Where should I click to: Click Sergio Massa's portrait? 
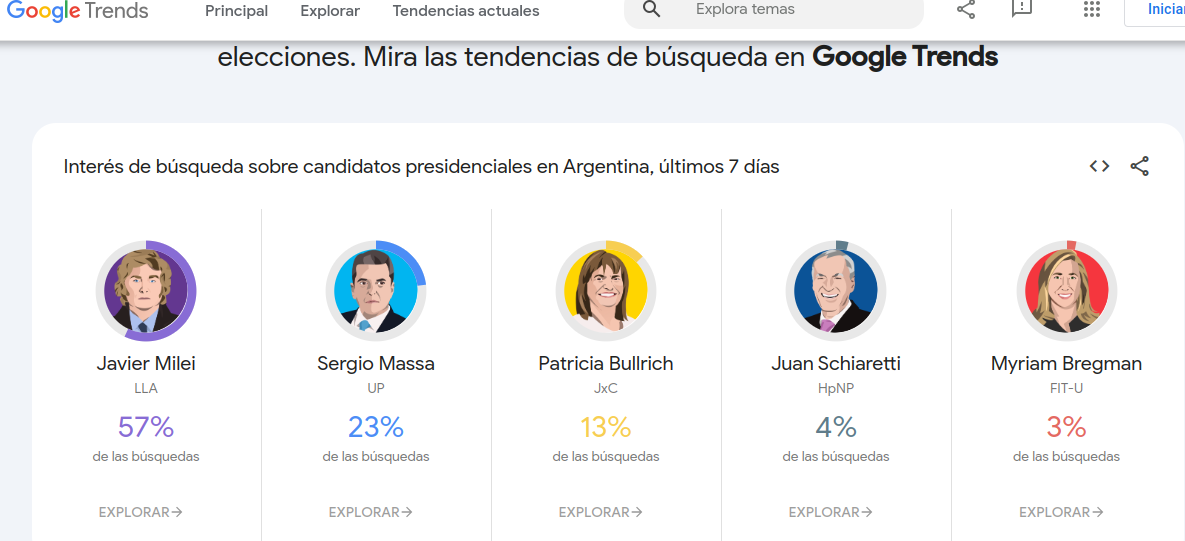point(376,291)
